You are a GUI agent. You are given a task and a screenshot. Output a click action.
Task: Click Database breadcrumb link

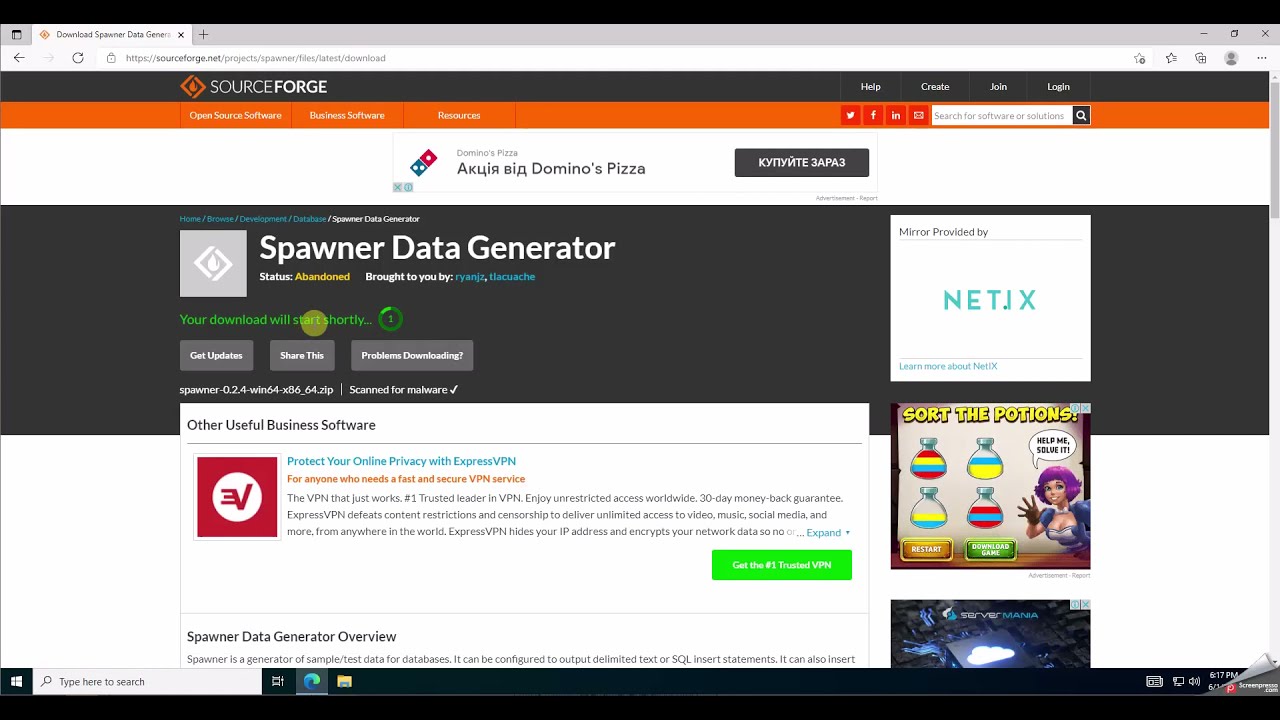(309, 219)
